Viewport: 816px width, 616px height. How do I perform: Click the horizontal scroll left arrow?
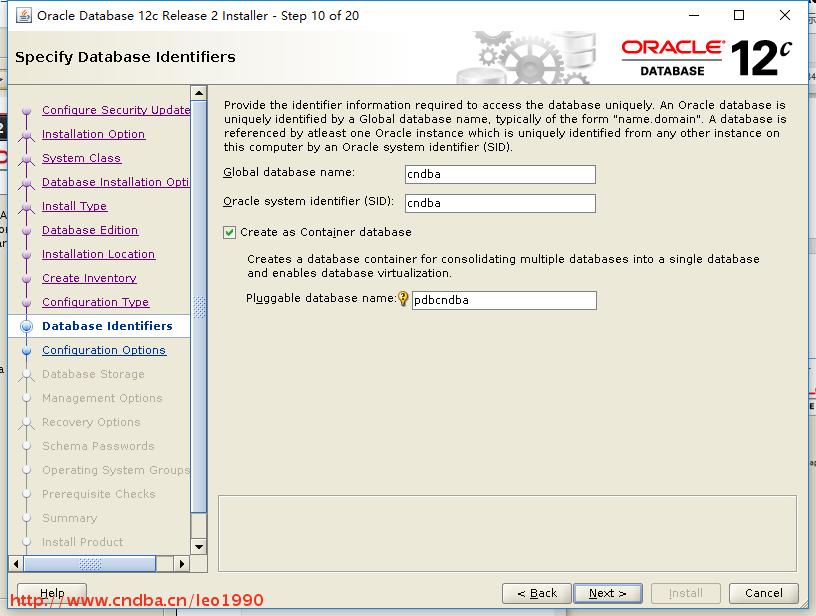pyautogui.click(x=16, y=563)
